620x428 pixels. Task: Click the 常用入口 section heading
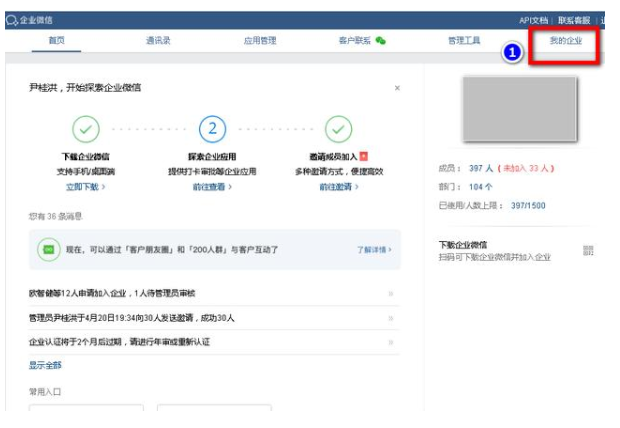(x=45, y=392)
